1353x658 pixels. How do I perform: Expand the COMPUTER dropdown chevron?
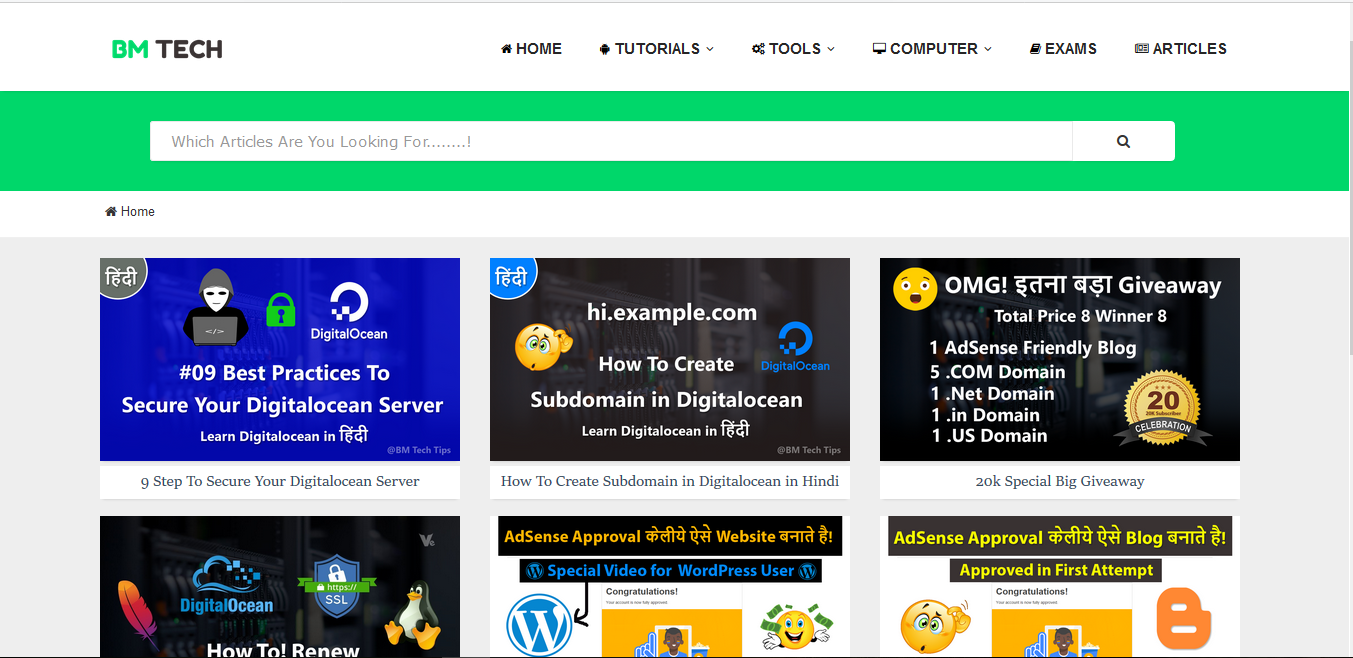coord(988,49)
